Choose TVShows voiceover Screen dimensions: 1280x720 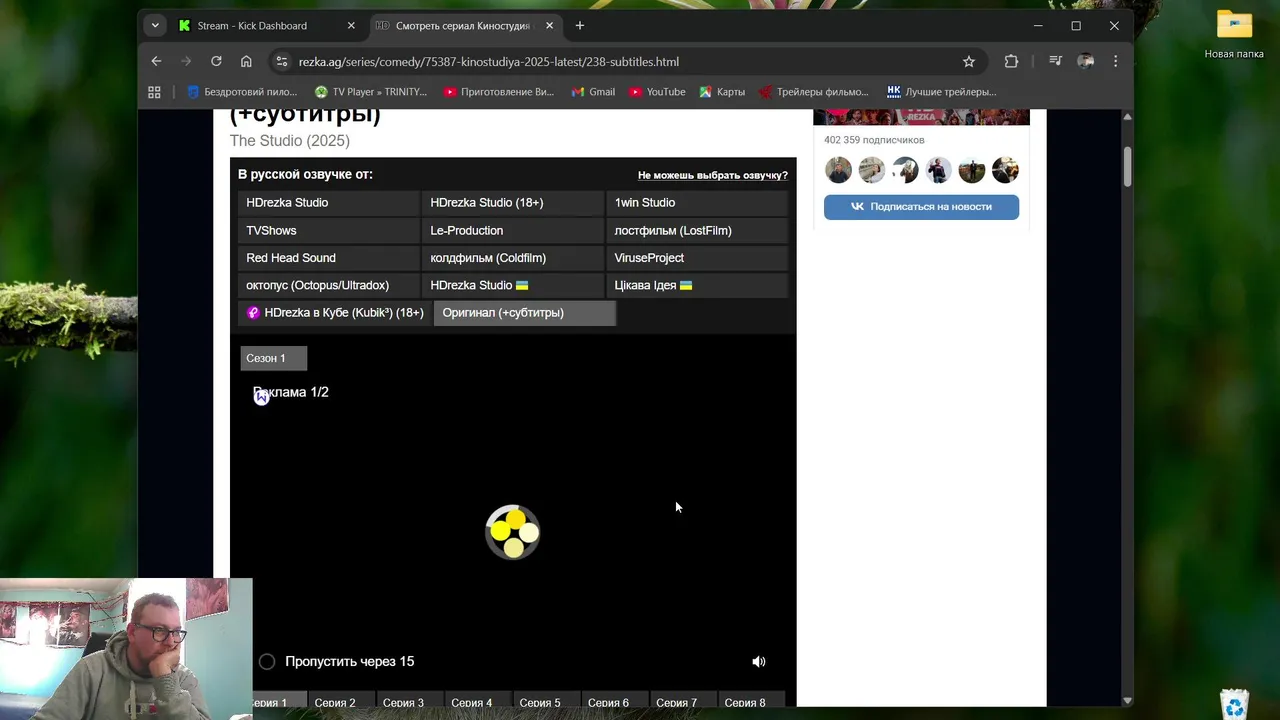click(x=329, y=230)
